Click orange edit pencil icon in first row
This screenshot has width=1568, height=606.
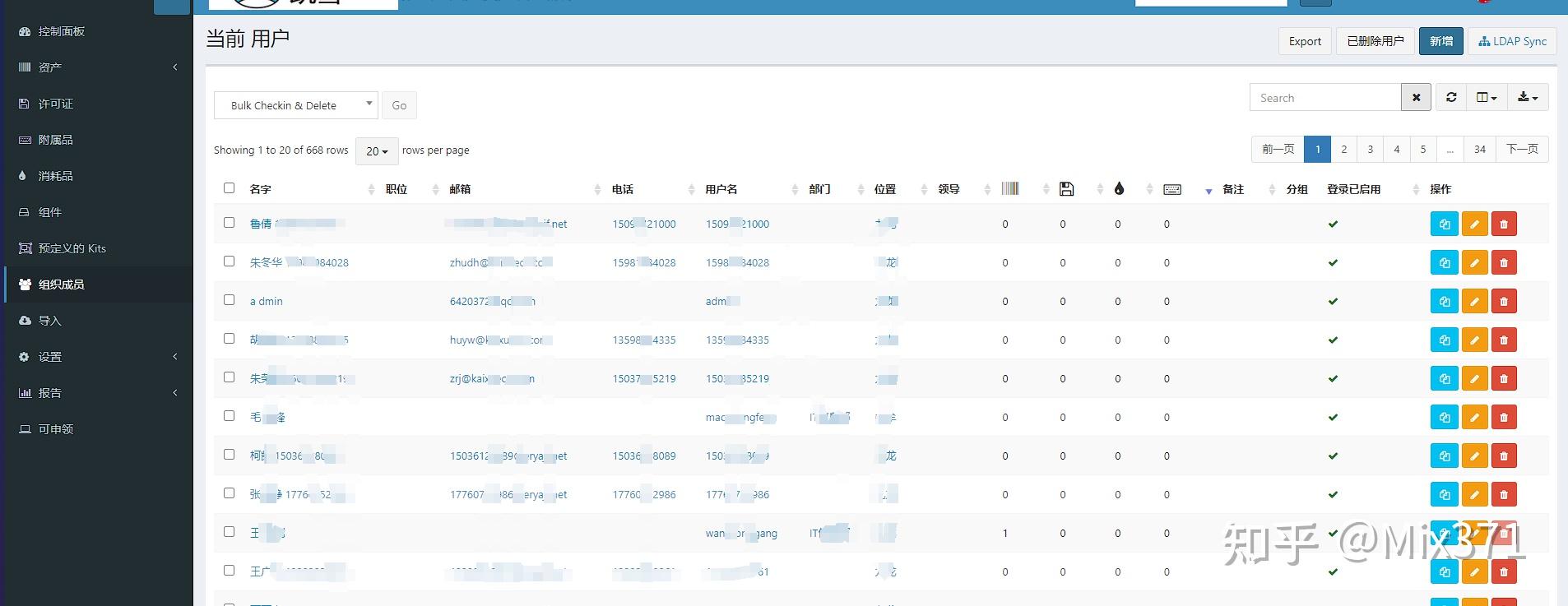[x=1474, y=224]
